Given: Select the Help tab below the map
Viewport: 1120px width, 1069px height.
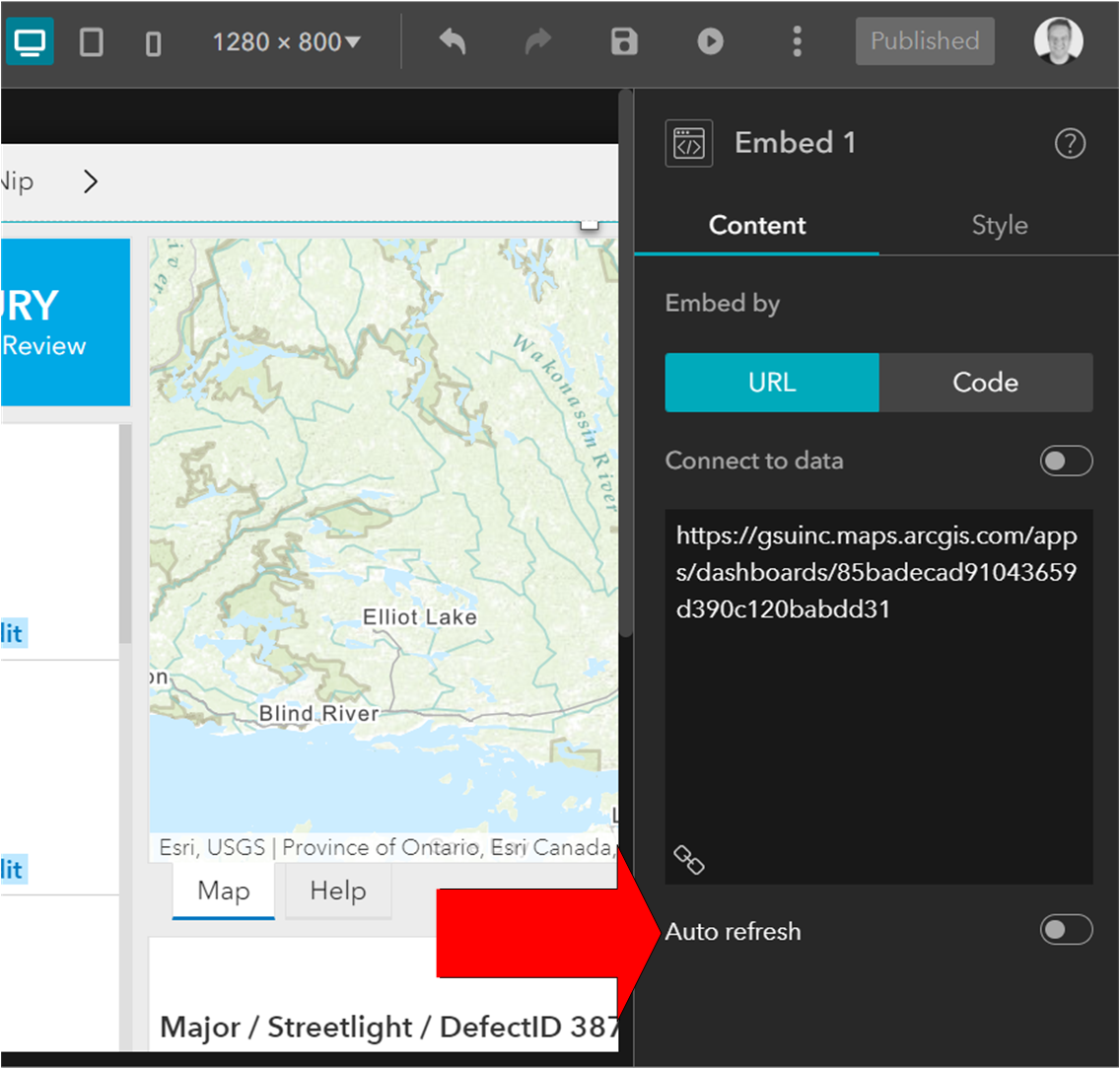Looking at the screenshot, I should [337, 891].
